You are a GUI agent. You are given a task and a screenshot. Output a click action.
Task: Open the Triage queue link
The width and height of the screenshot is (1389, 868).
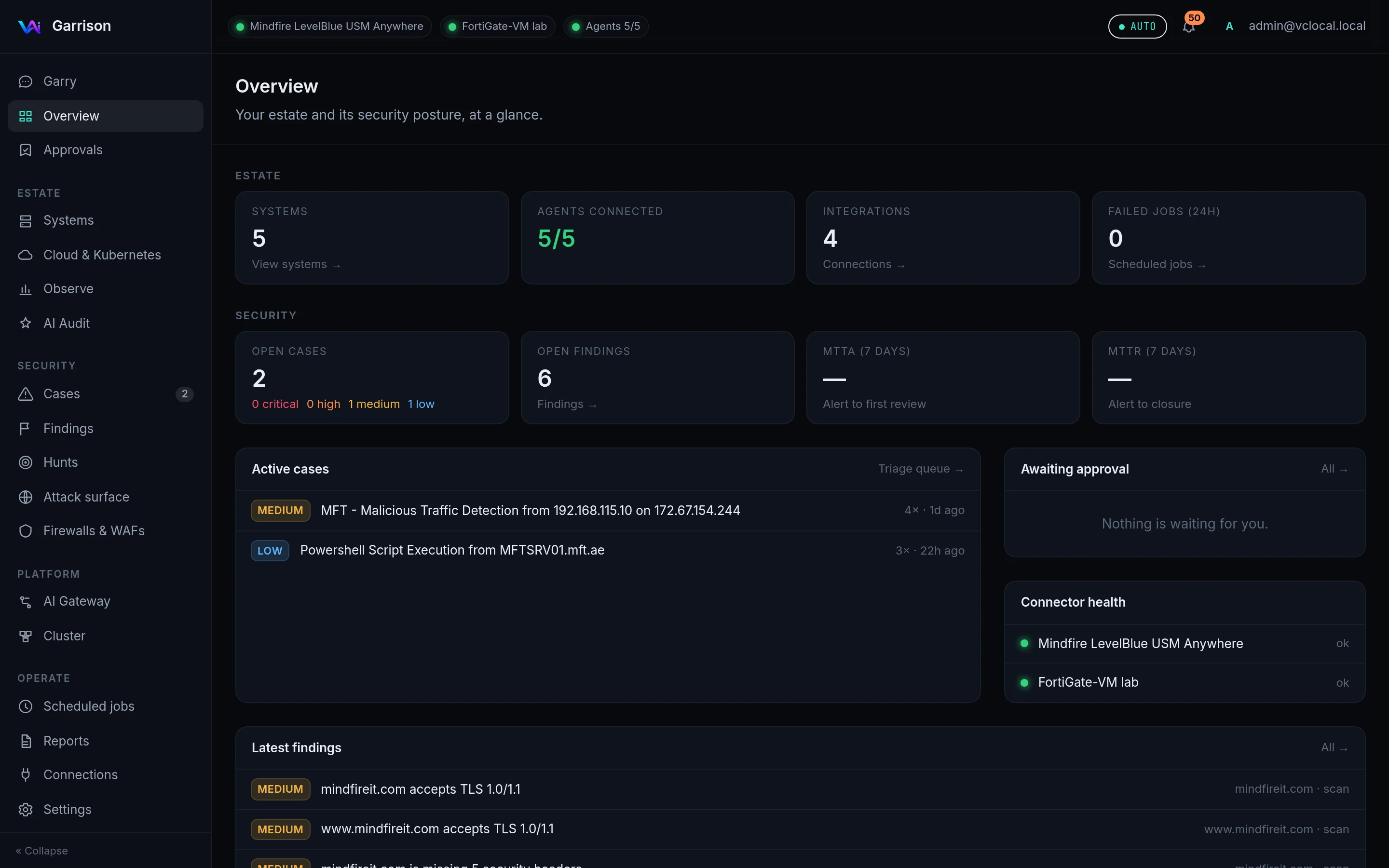921,469
